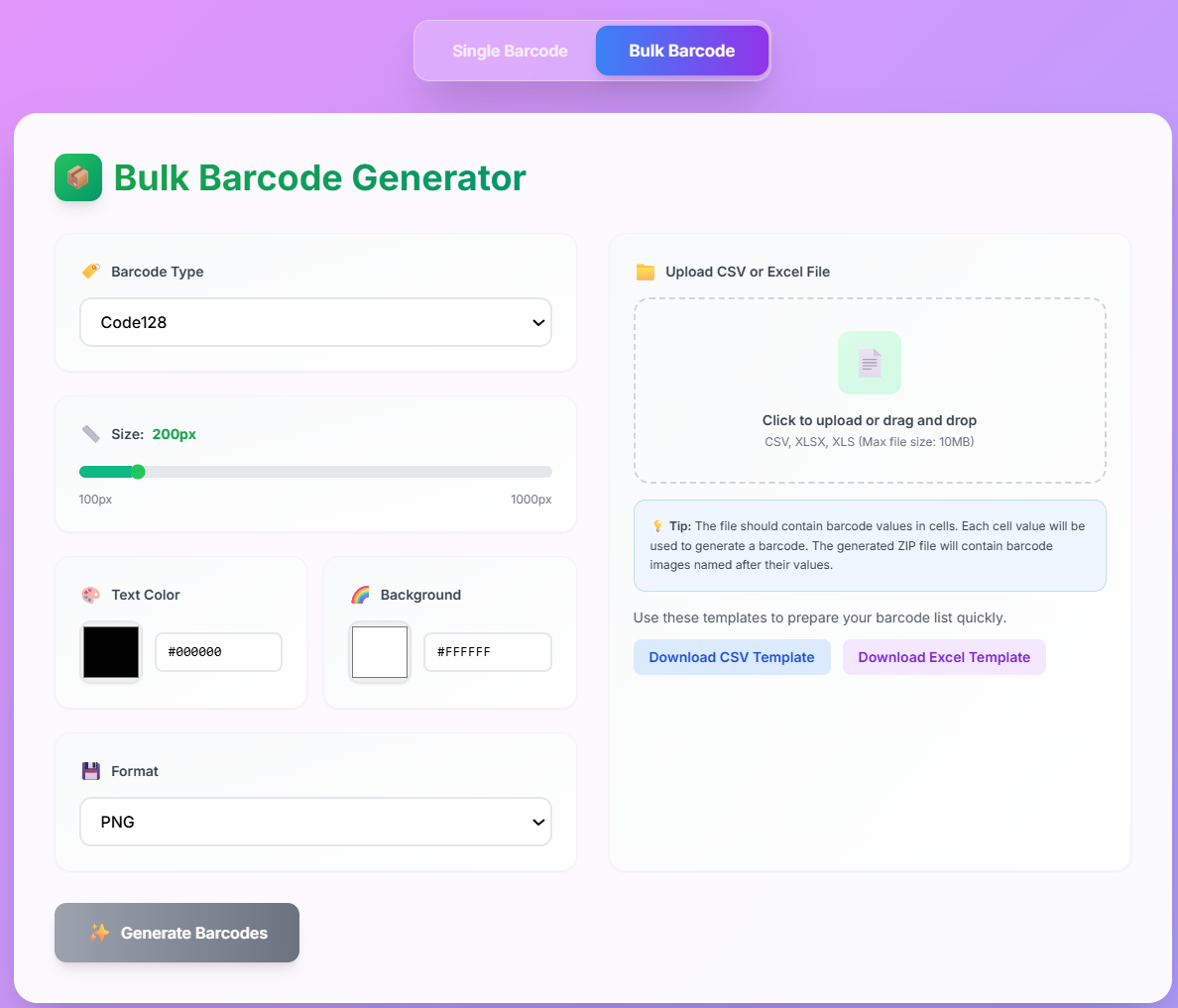Image resolution: width=1178 pixels, height=1008 pixels.
Task: Click the rainbow icon beside Background
Action: click(359, 595)
